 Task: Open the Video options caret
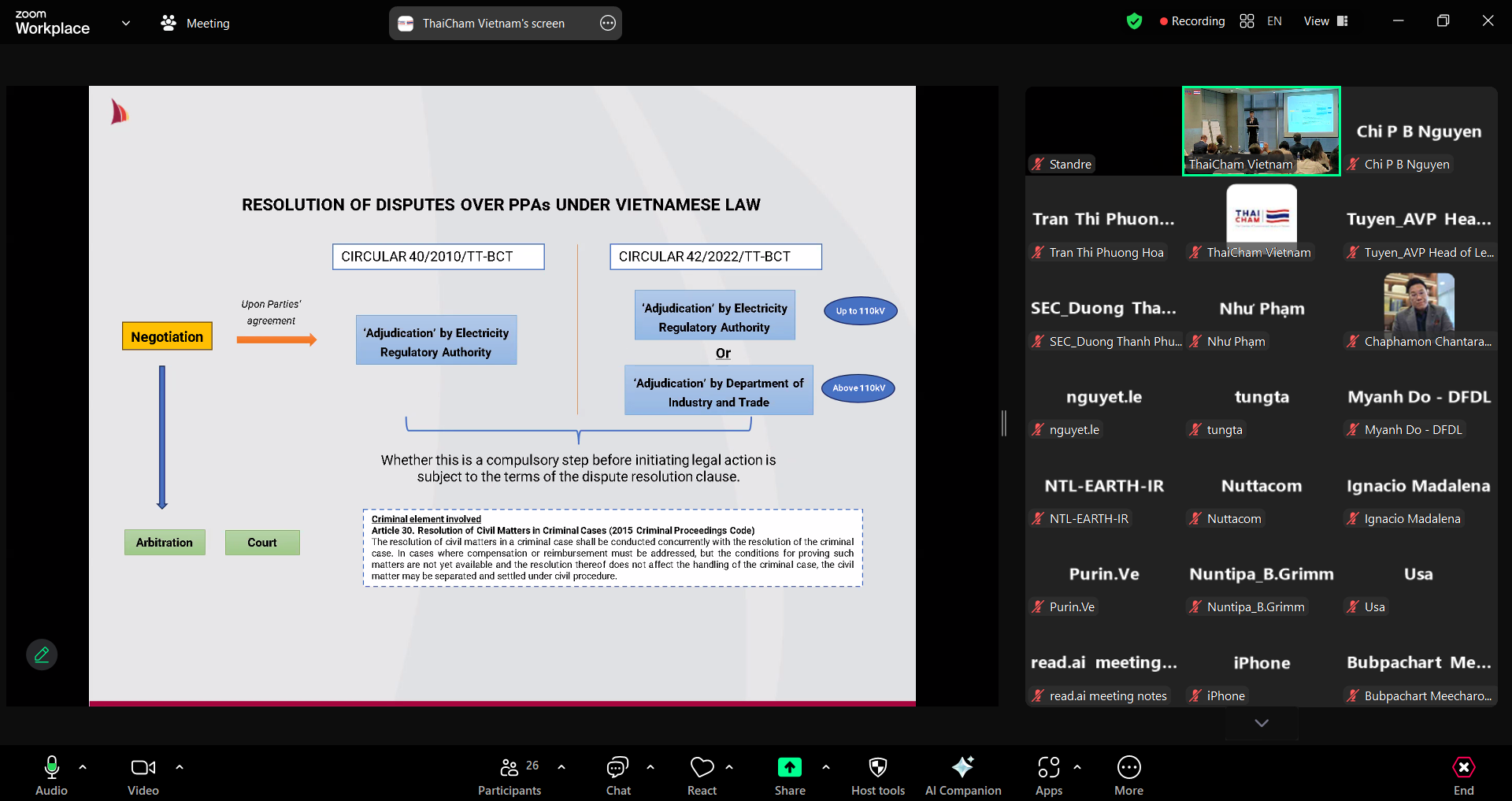tap(180, 766)
